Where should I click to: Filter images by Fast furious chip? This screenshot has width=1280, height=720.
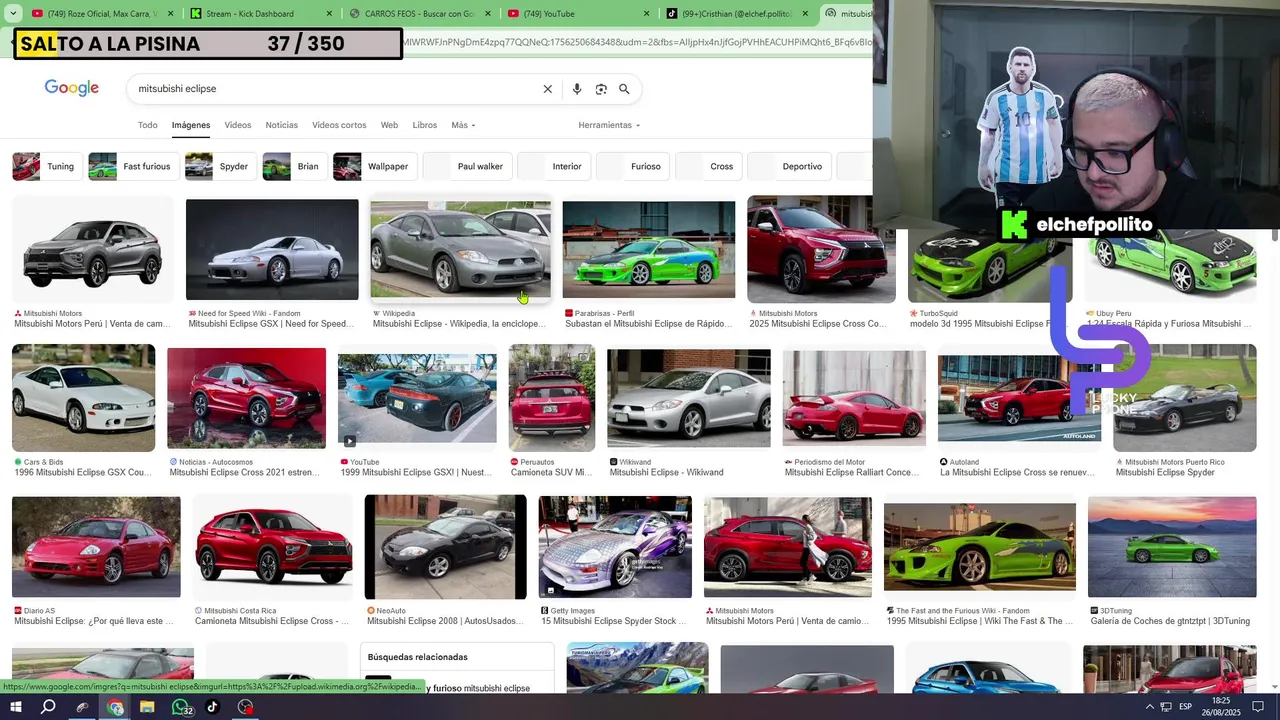click(x=132, y=166)
